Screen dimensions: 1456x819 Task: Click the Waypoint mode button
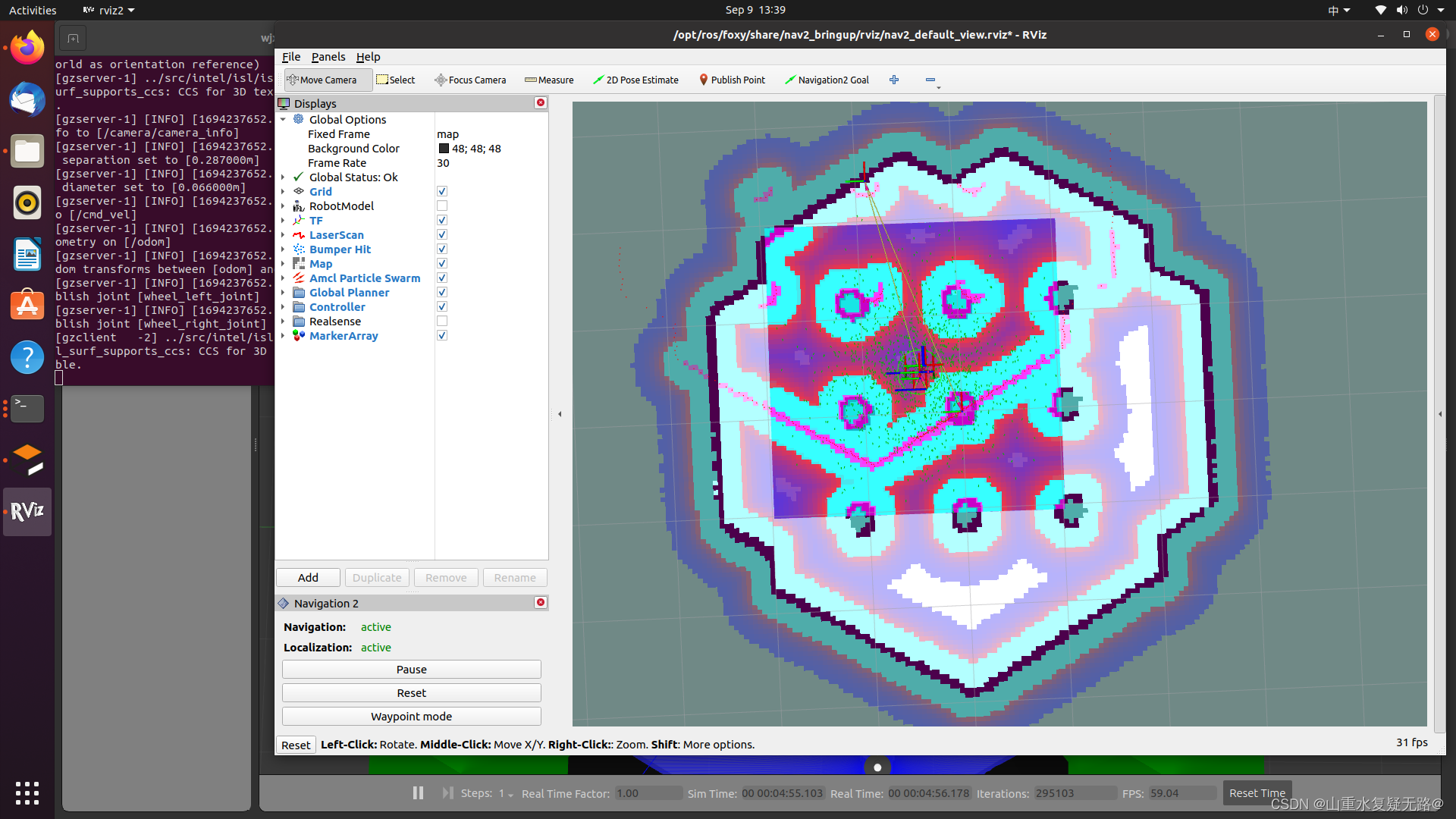tap(411, 717)
